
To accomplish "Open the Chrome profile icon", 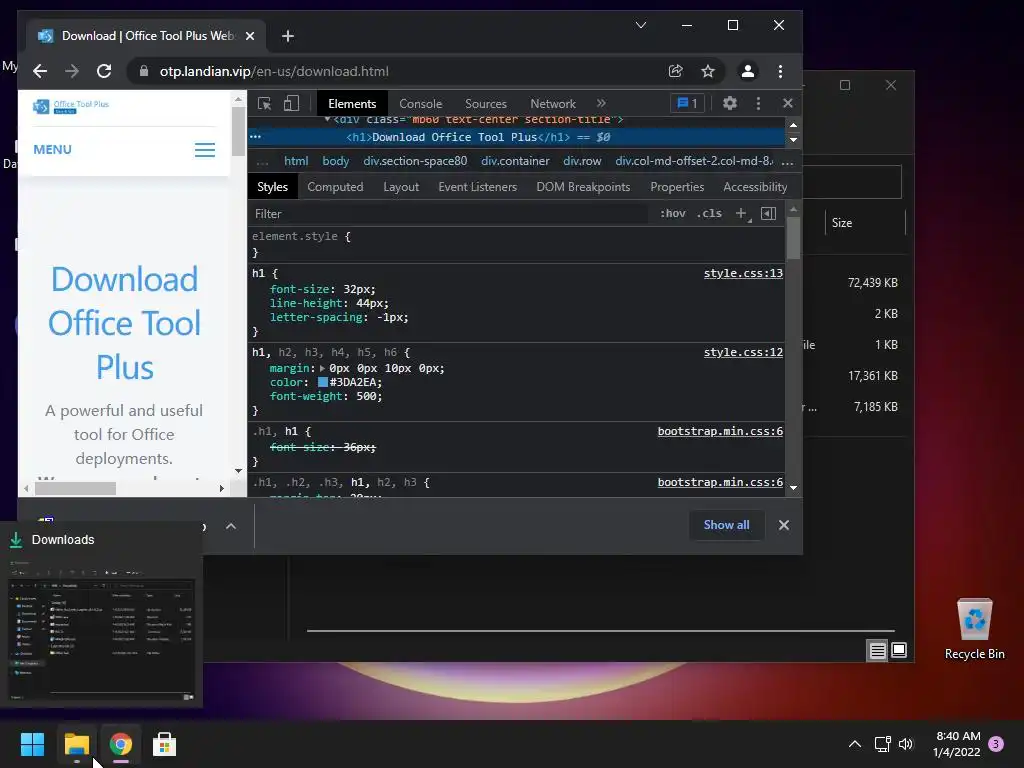I will pyautogui.click(x=748, y=71).
